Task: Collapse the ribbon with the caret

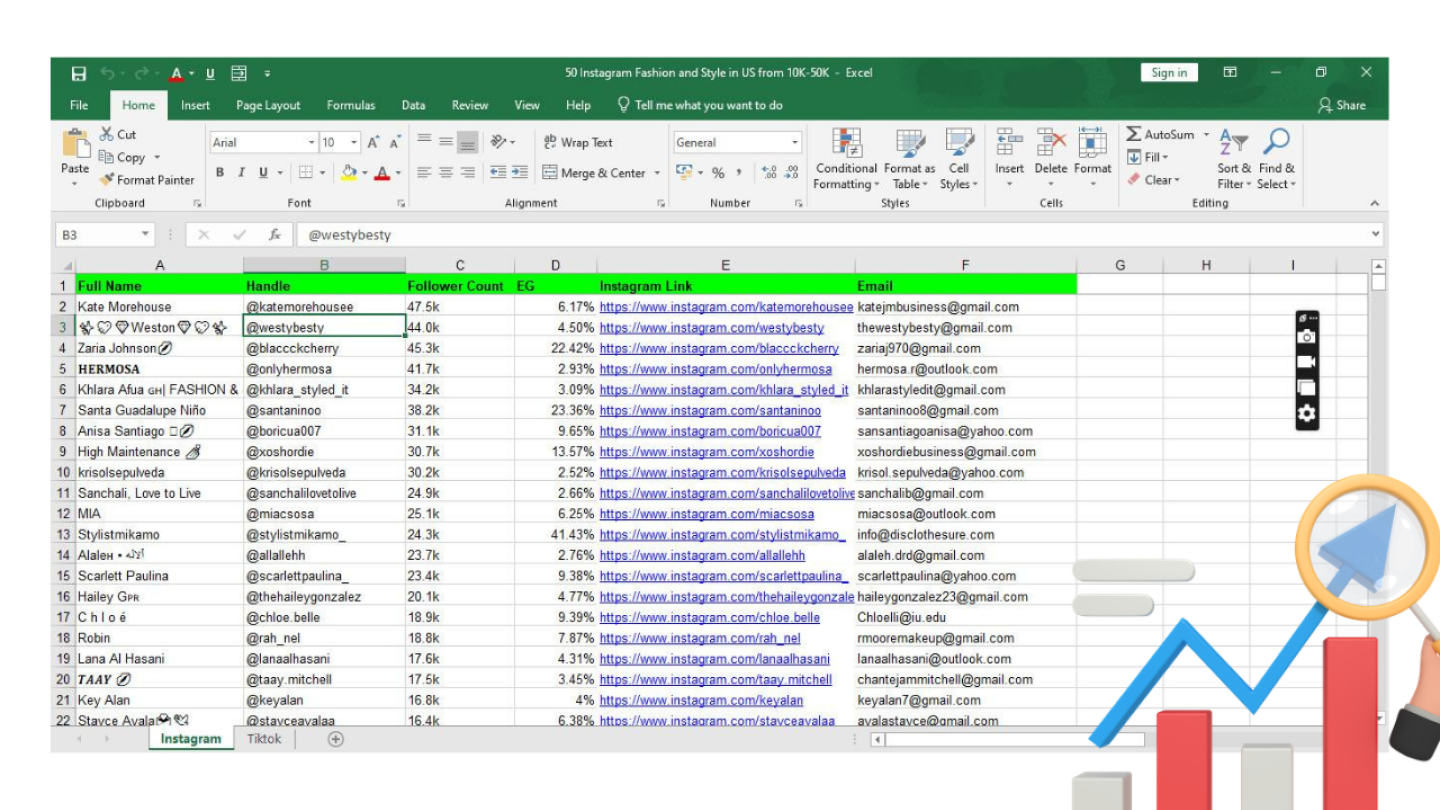Action: [1375, 203]
